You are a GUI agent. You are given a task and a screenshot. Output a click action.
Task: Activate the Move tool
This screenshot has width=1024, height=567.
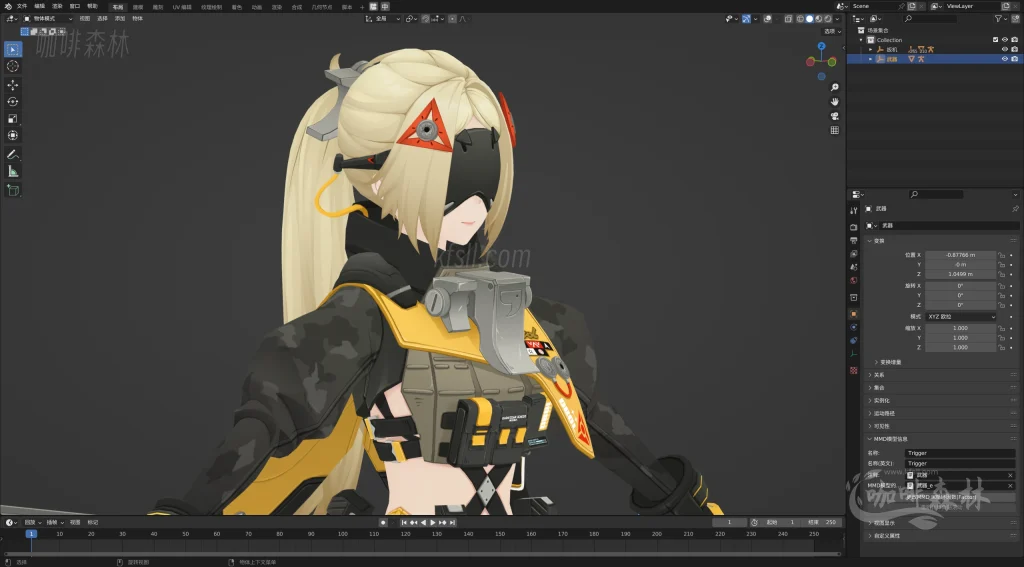coord(12,85)
